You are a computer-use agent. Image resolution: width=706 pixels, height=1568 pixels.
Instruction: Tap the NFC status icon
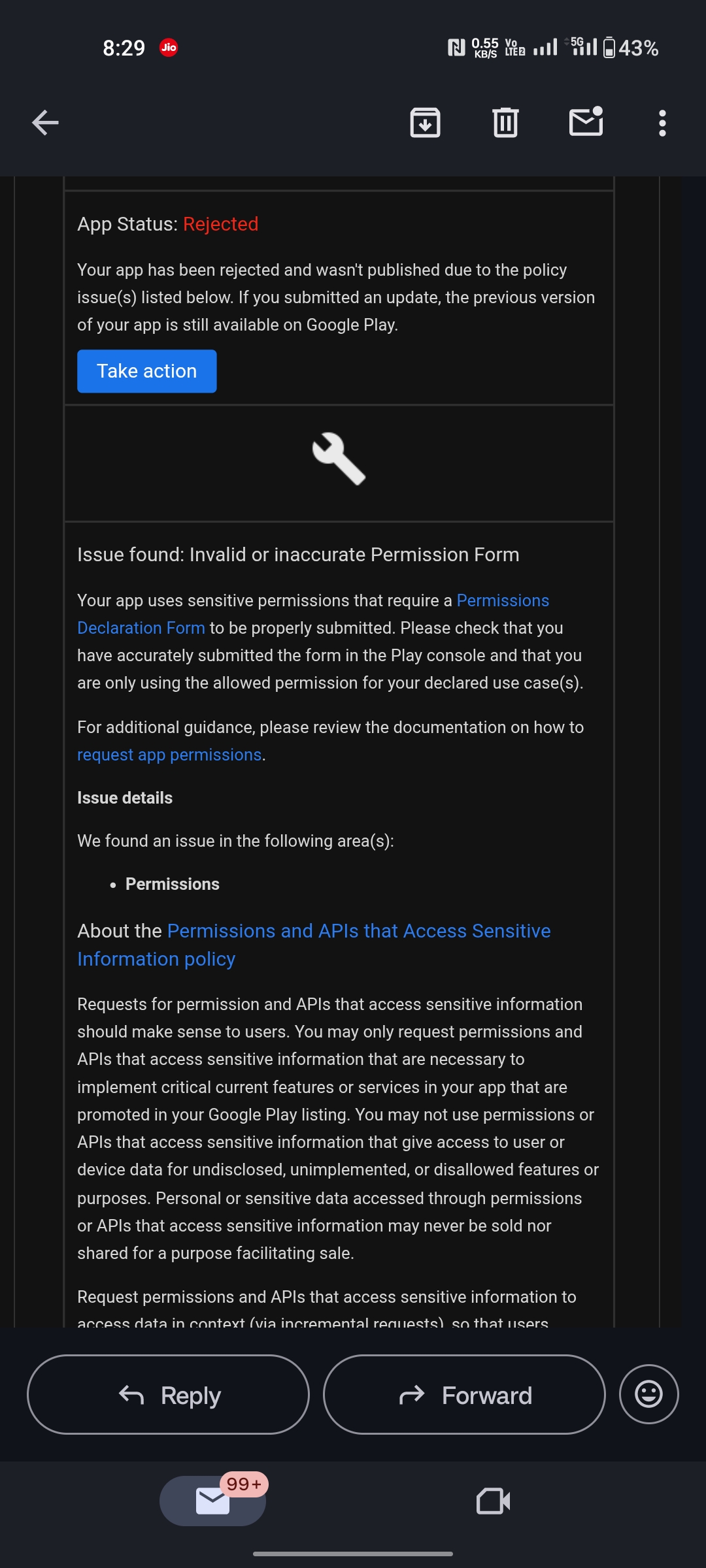coord(456,48)
